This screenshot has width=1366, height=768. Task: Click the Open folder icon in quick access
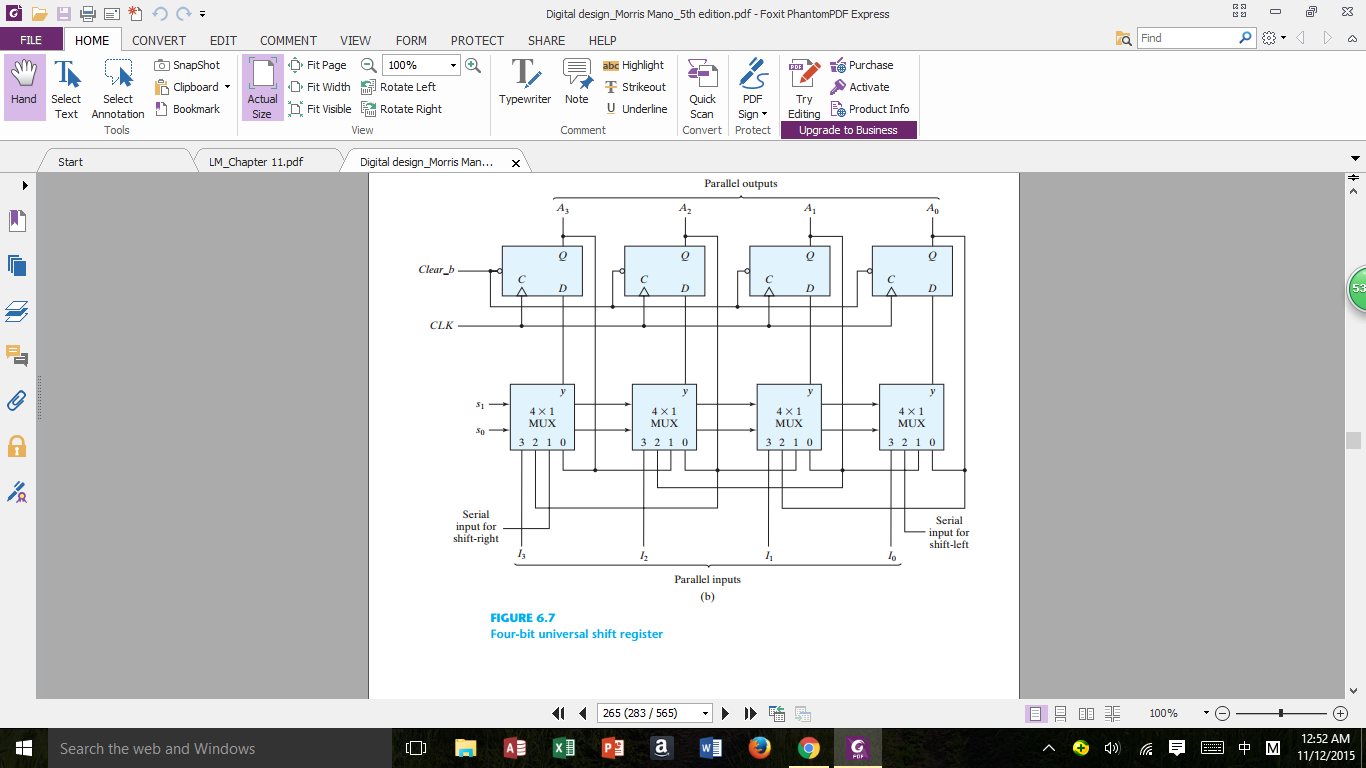tap(39, 14)
